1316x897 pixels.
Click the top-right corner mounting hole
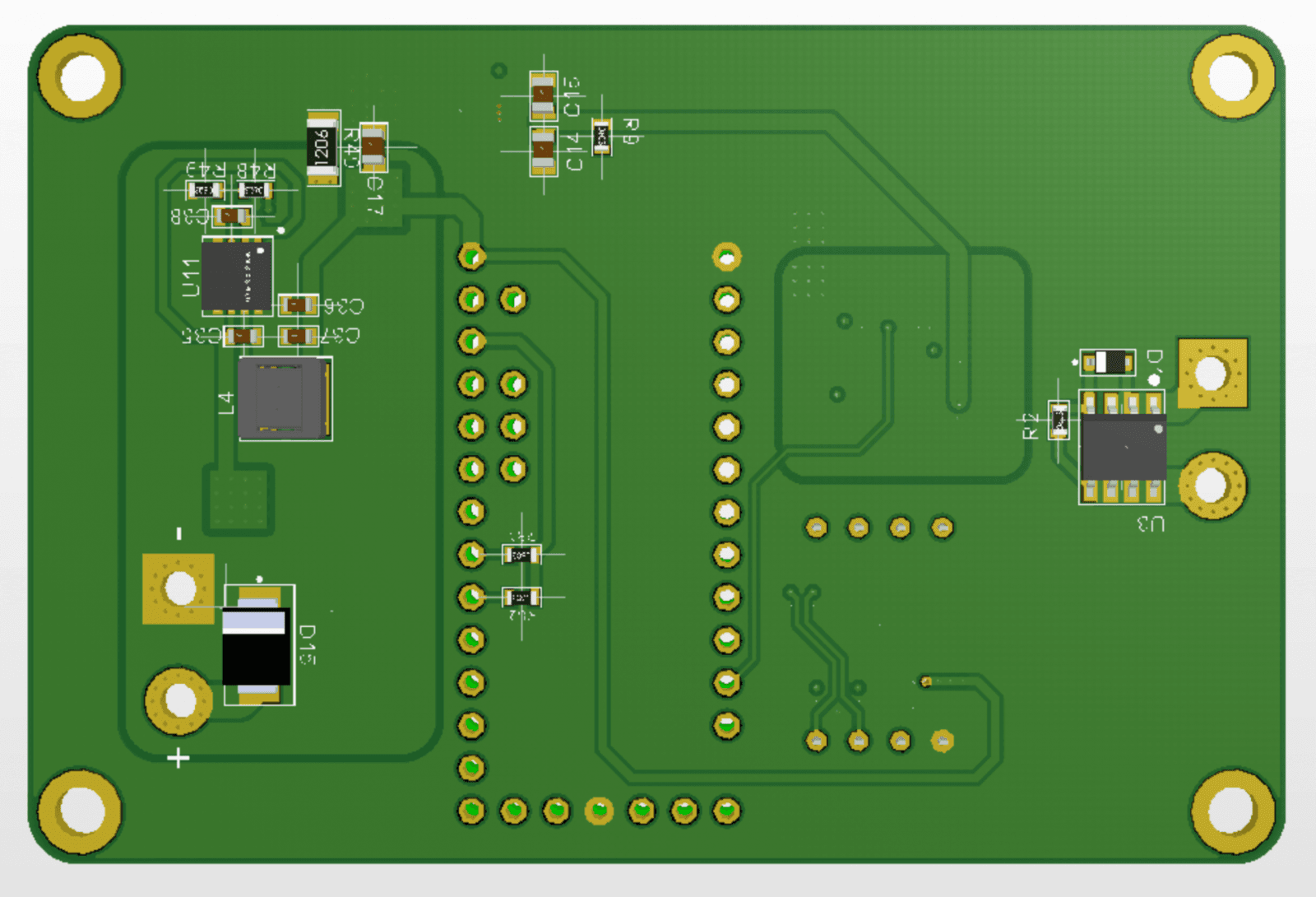(1233, 77)
